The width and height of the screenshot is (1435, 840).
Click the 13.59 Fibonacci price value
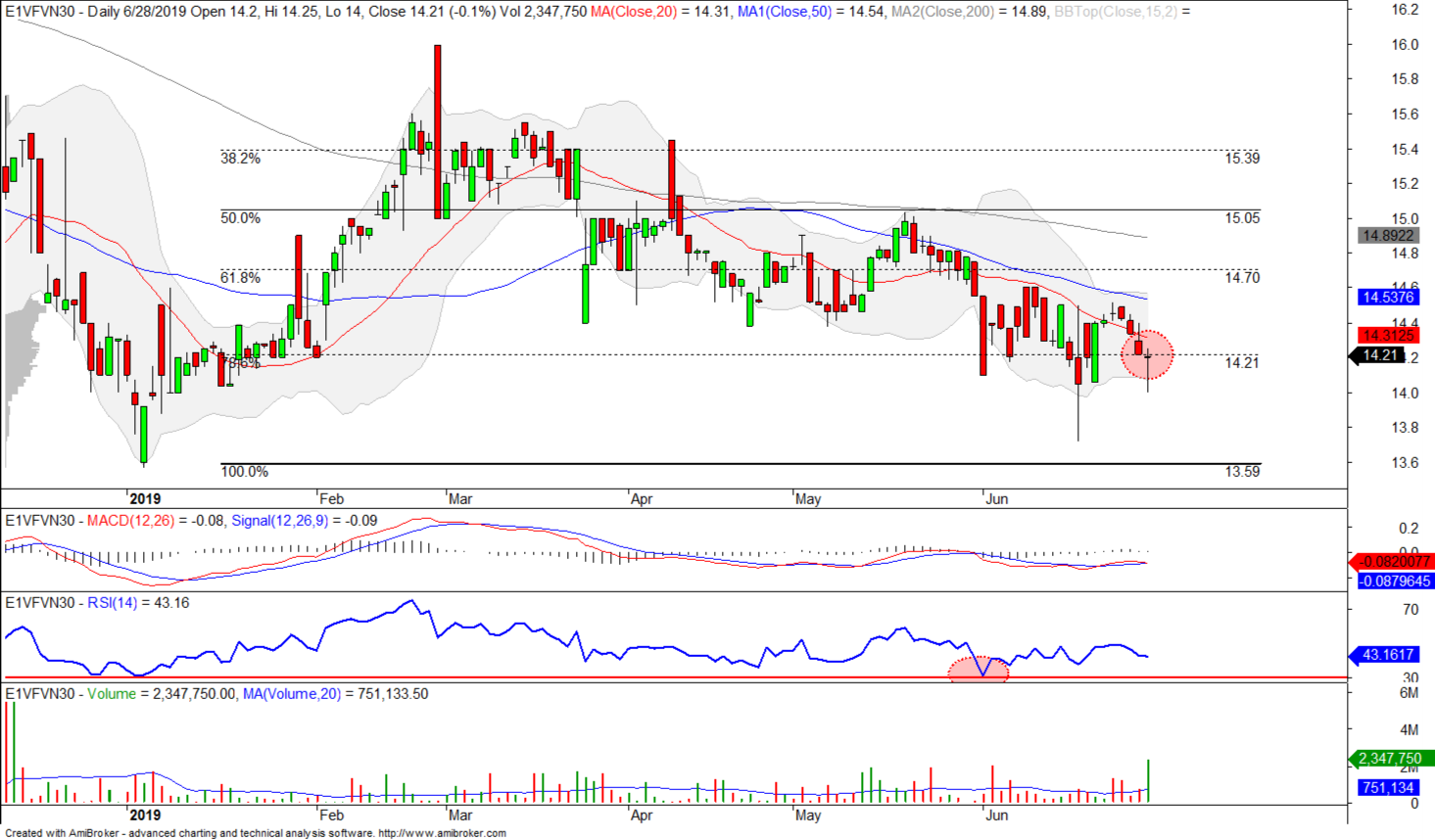point(1242,472)
